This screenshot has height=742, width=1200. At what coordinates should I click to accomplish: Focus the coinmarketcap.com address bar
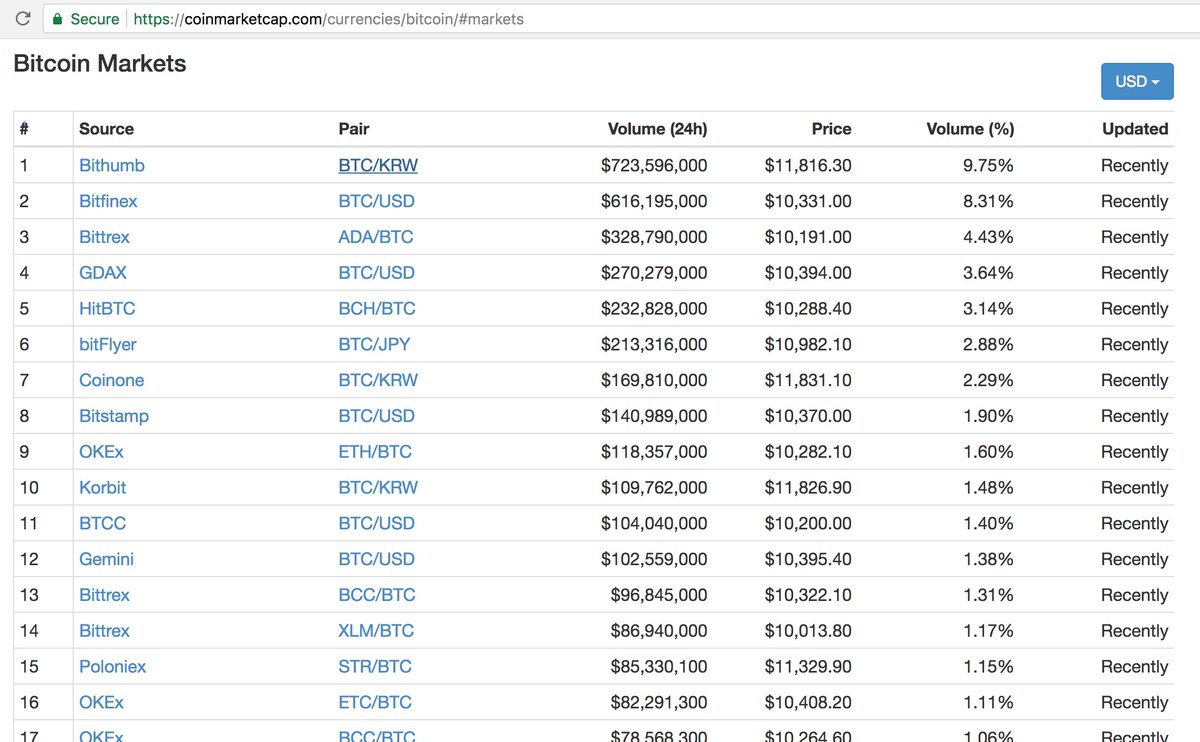(x=620, y=19)
